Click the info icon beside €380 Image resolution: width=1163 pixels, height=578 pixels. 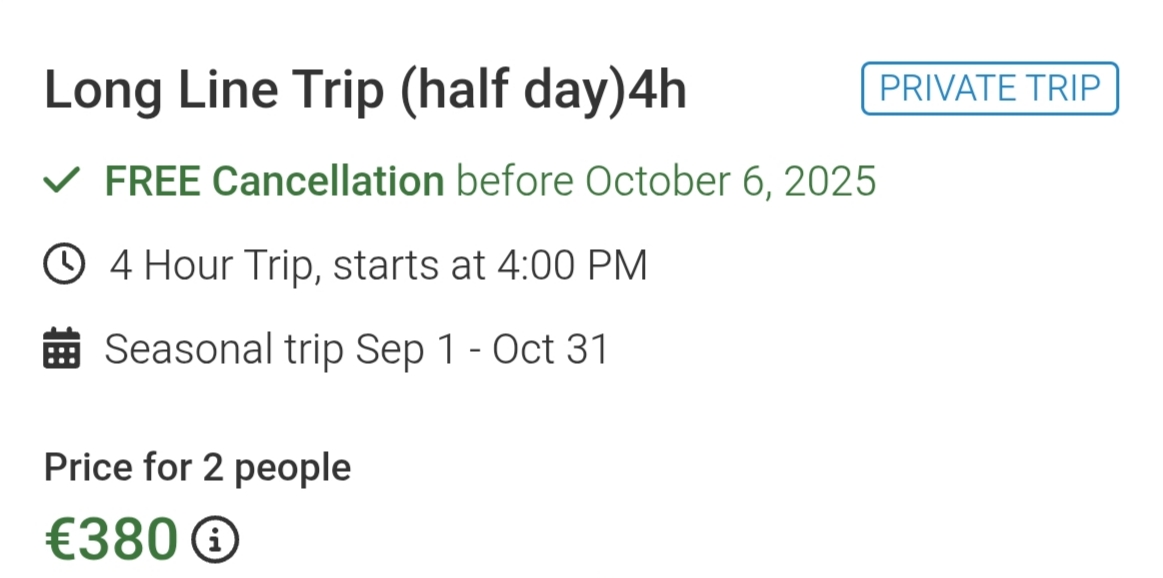click(x=215, y=540)
